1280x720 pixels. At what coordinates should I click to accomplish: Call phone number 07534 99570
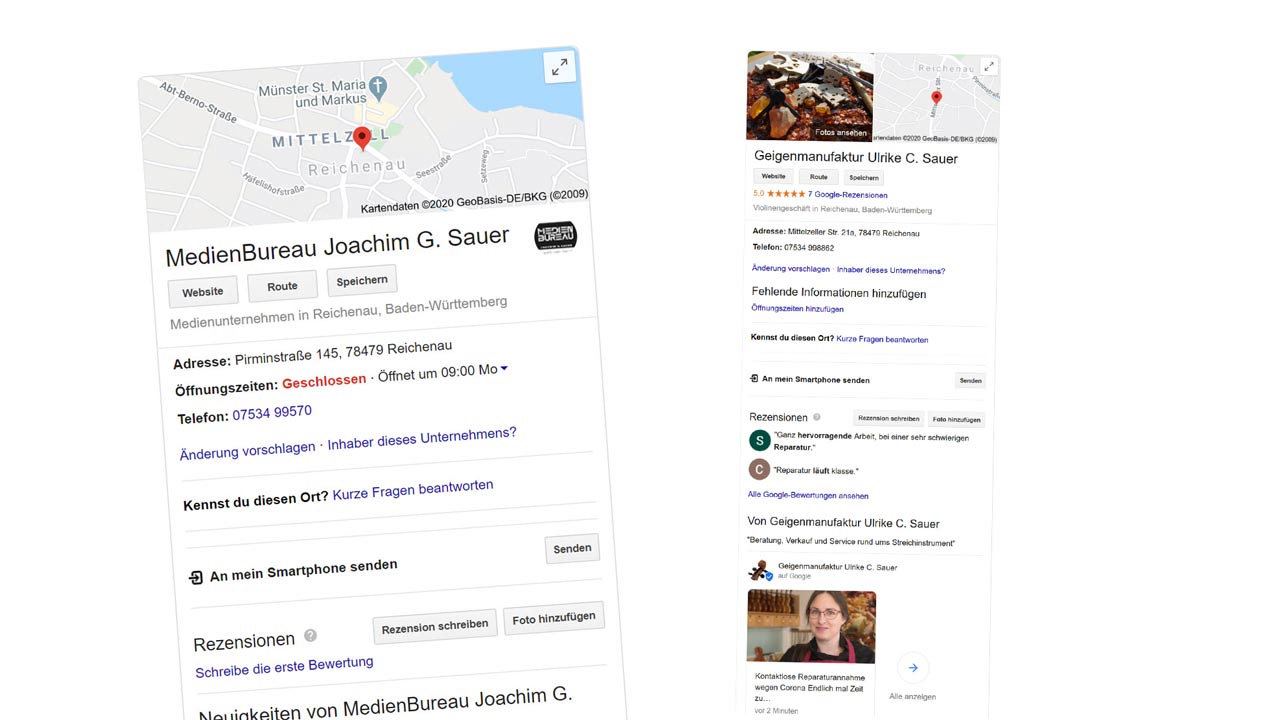click(272, 412)
